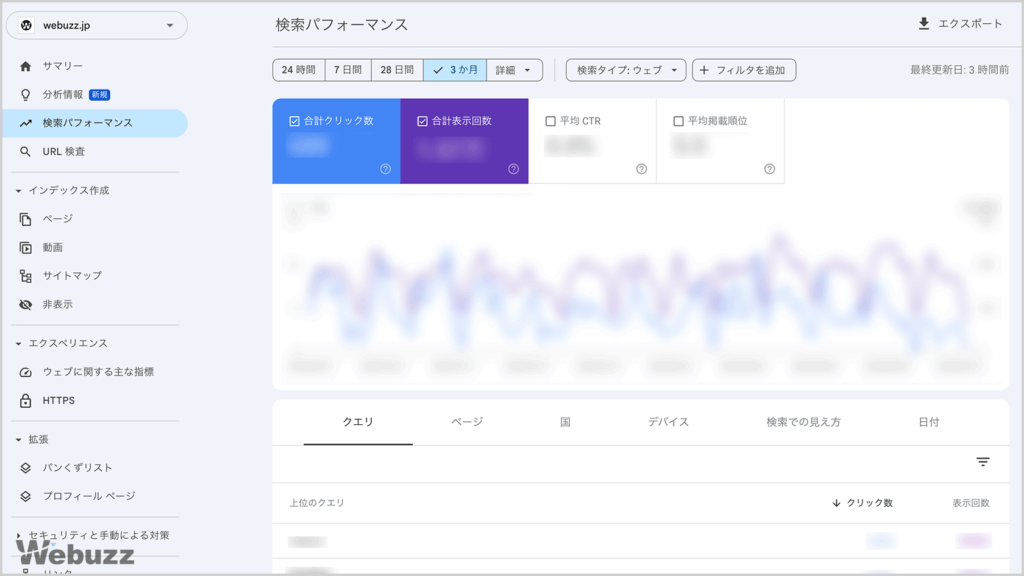Click the download icon next to エクスポート
The image size is (1024, 576).
point(923,24)
